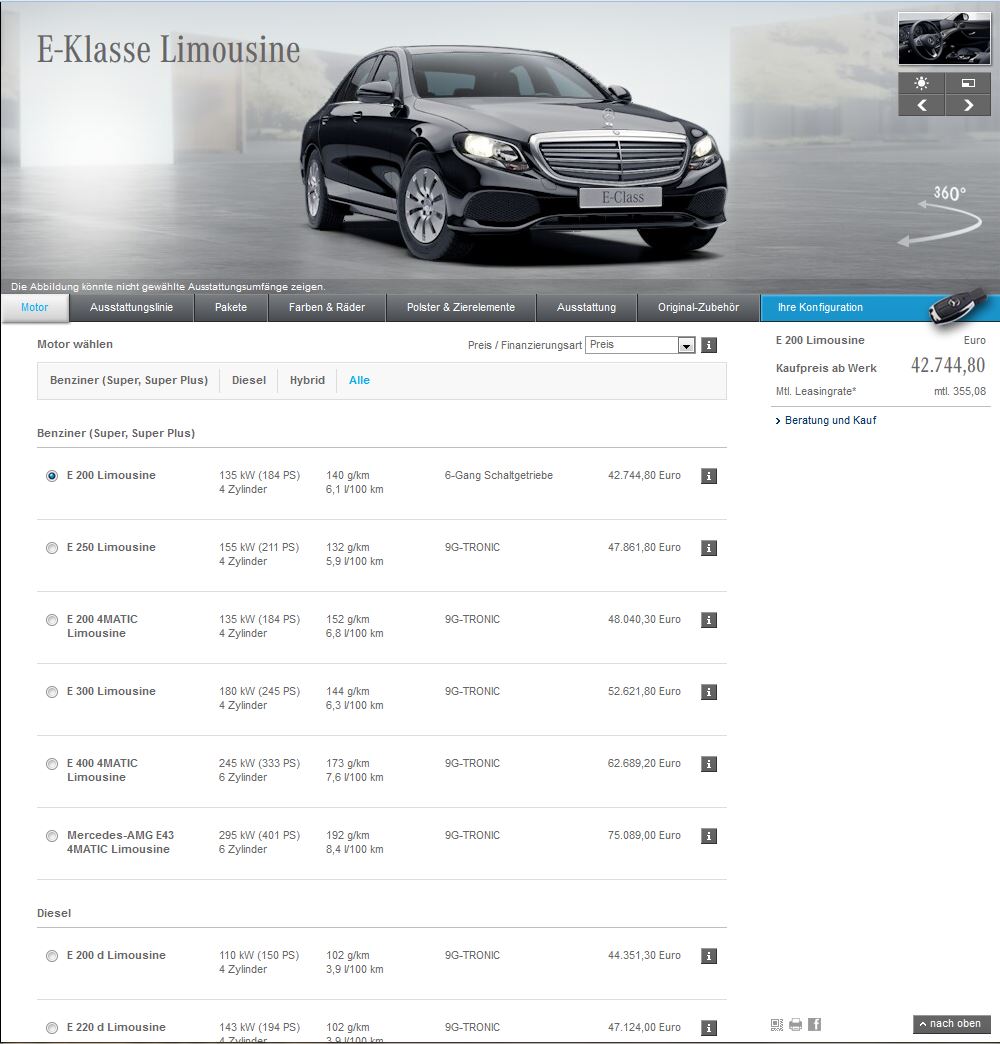Click the E 300 Limousine model name
The image size is (1000, 1044).
[x=111, y=691]
